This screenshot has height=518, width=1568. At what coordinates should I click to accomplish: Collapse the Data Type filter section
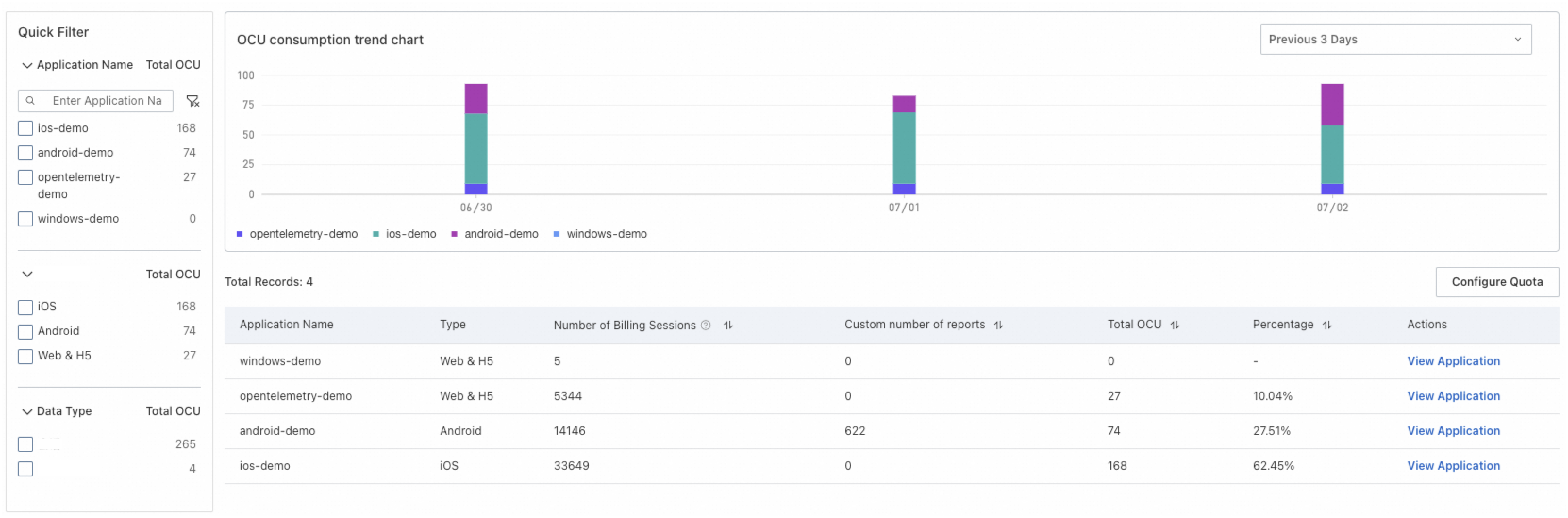coord(27,412)
